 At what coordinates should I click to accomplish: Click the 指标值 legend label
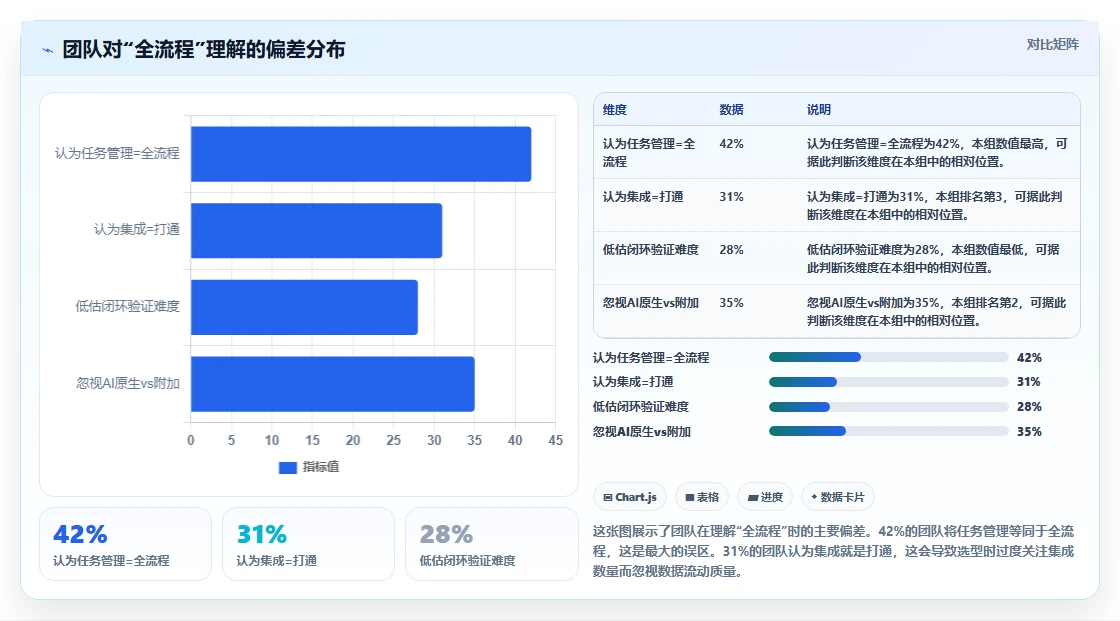coord(321,467)
